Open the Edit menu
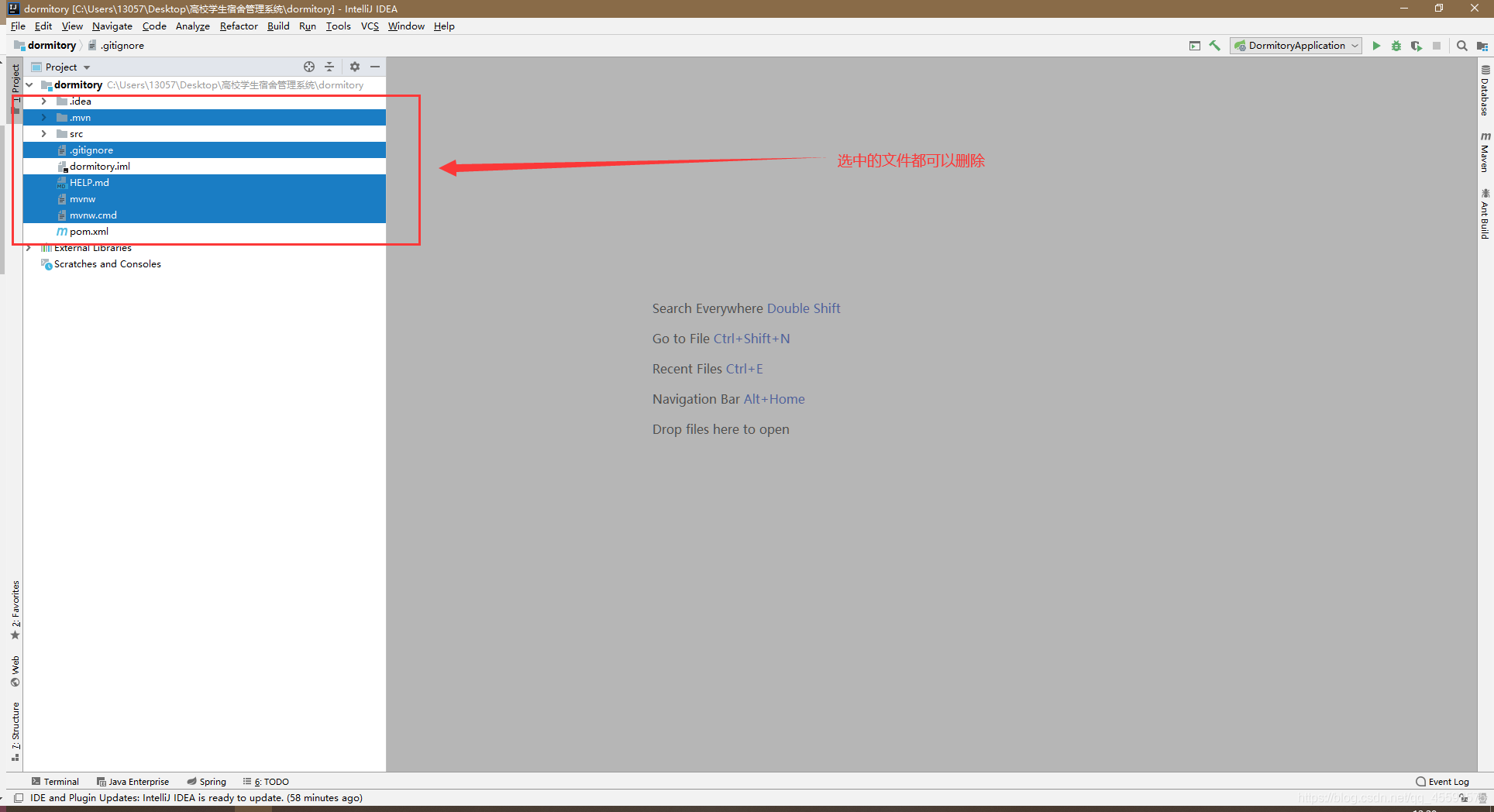 pos(43,26)
